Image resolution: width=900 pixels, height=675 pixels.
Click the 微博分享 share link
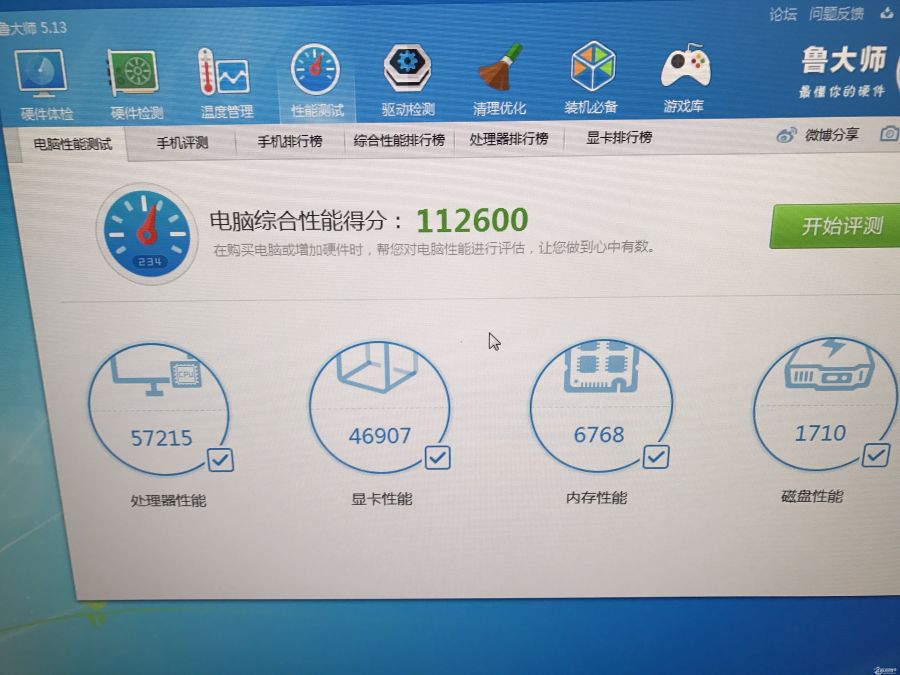[x=832, y=135]
